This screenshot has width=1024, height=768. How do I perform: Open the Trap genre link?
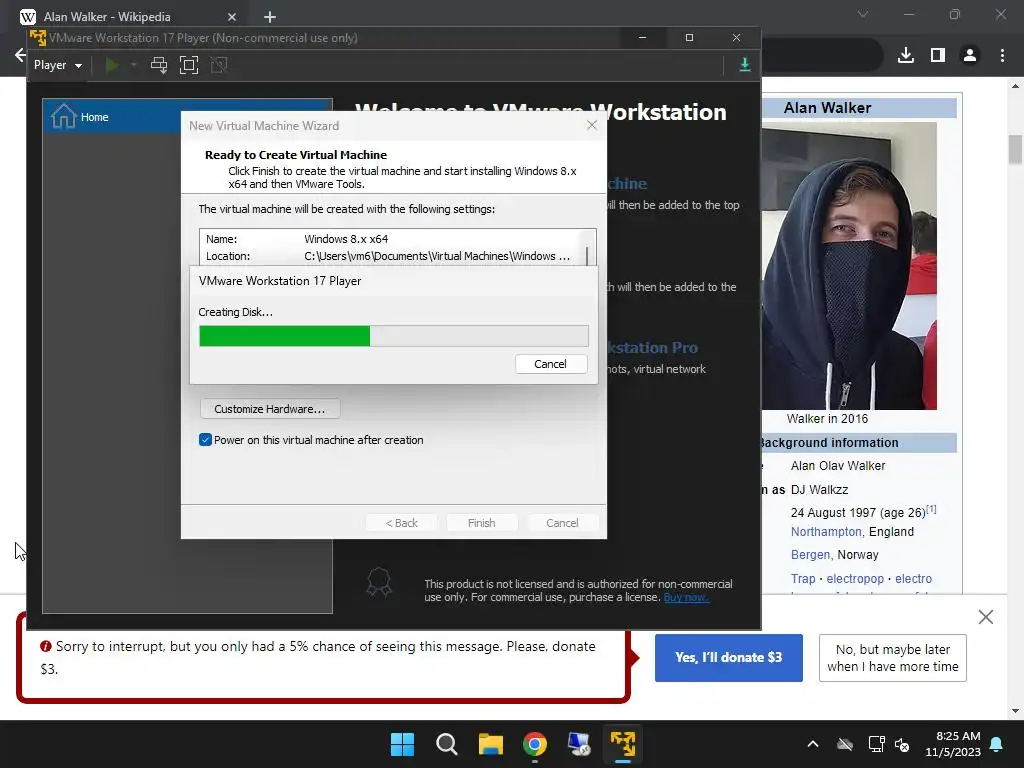(803, 579)
